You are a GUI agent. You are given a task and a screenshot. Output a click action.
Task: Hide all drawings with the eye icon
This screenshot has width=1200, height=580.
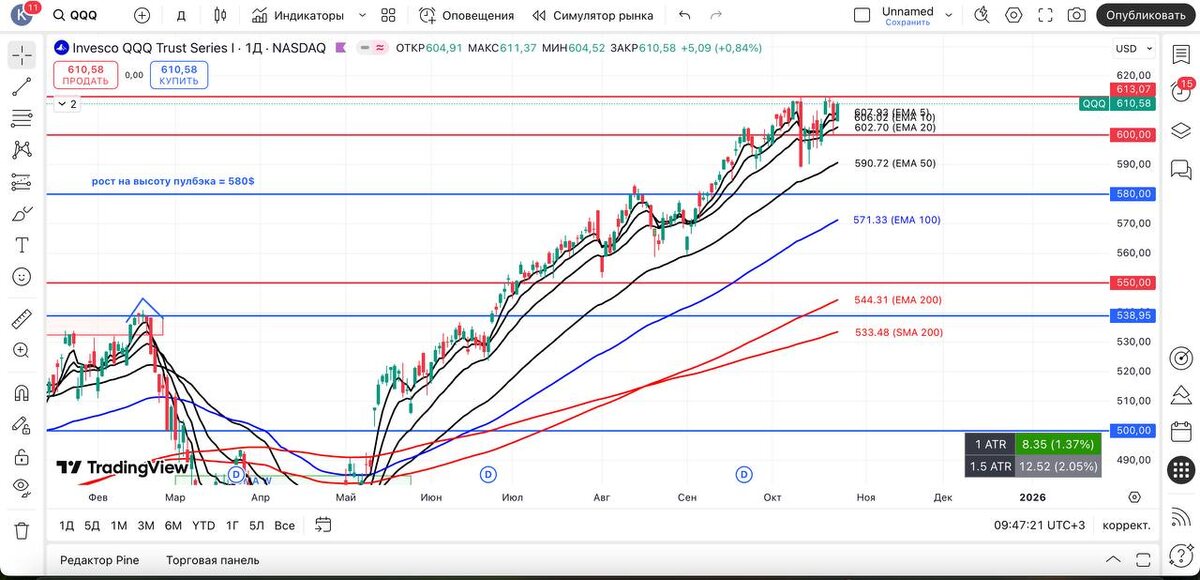point(21,488)
